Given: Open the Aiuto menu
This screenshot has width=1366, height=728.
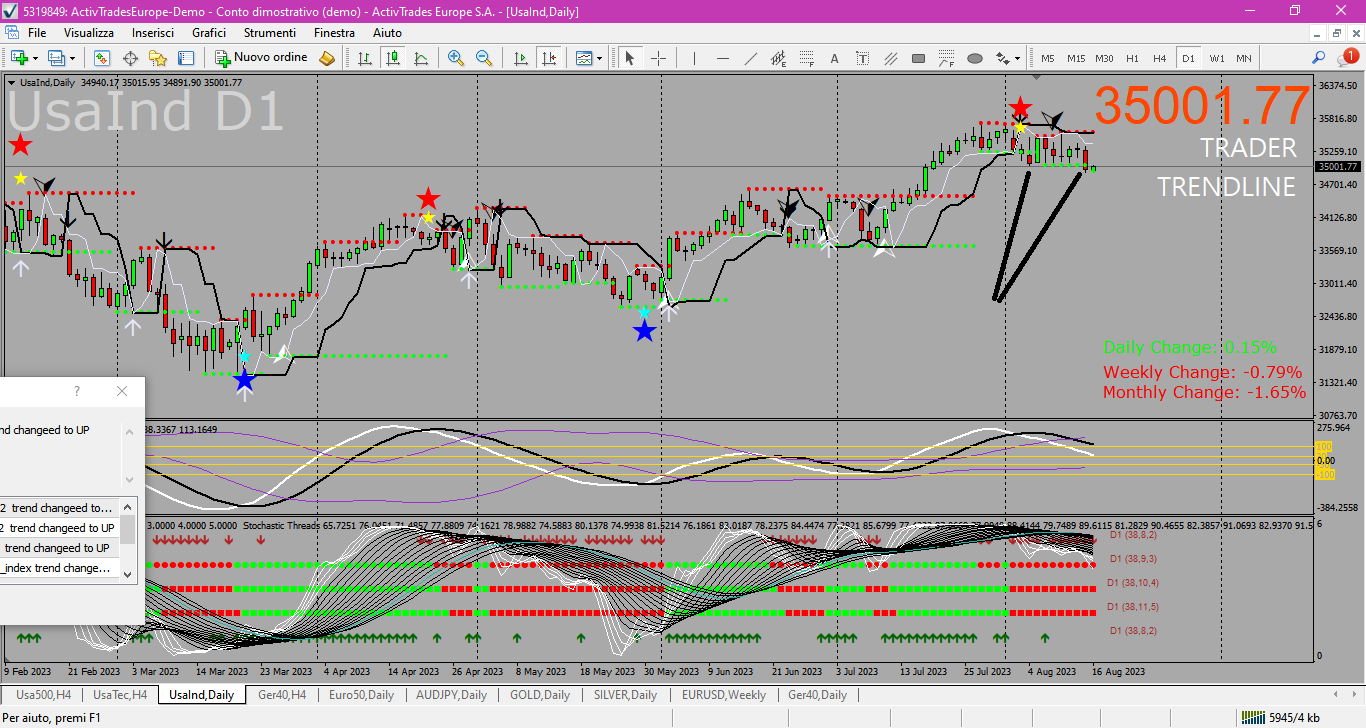Looking at the screenshot, I should [x=387, y=33].
